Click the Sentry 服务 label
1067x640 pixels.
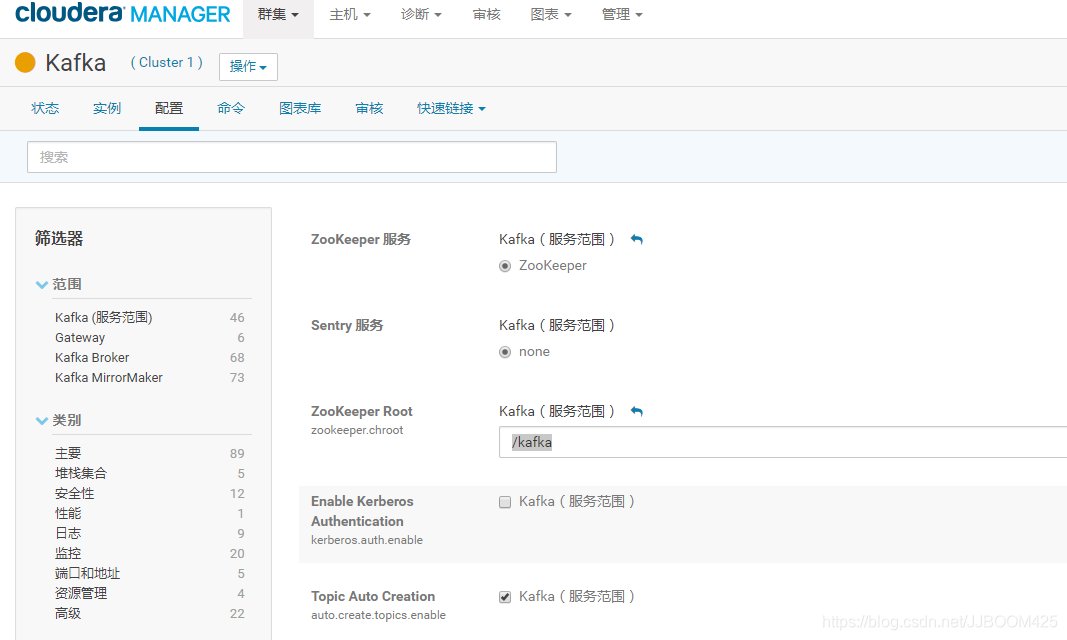[347, 325]
